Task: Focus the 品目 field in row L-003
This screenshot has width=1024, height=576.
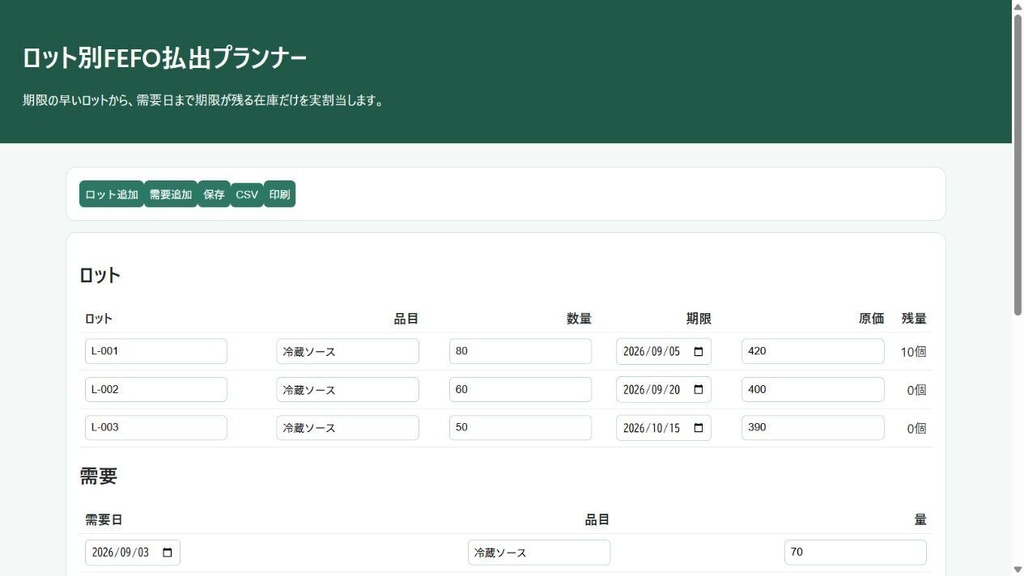Action: [347, 428]
